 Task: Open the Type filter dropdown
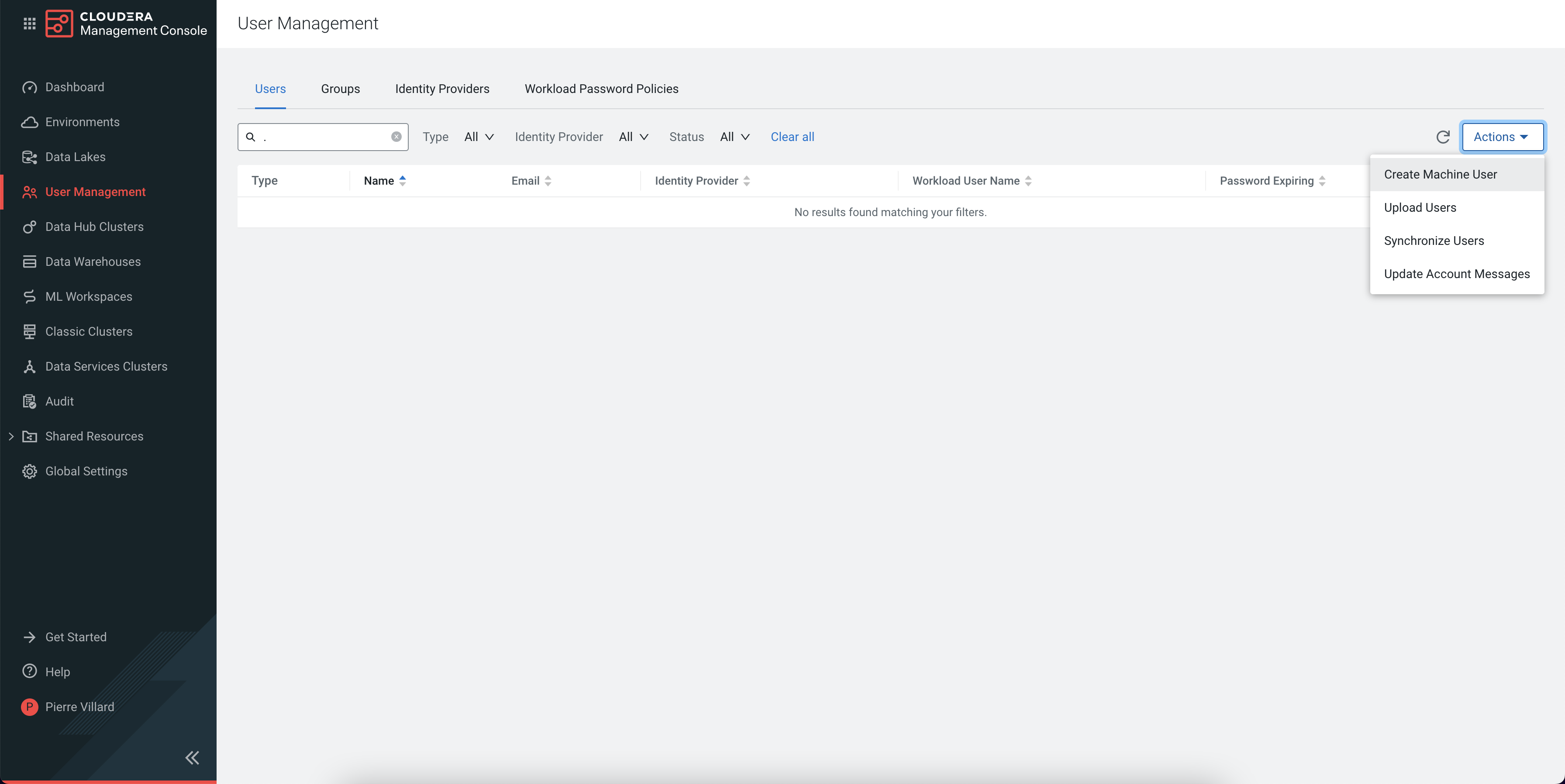coord(479,137)
